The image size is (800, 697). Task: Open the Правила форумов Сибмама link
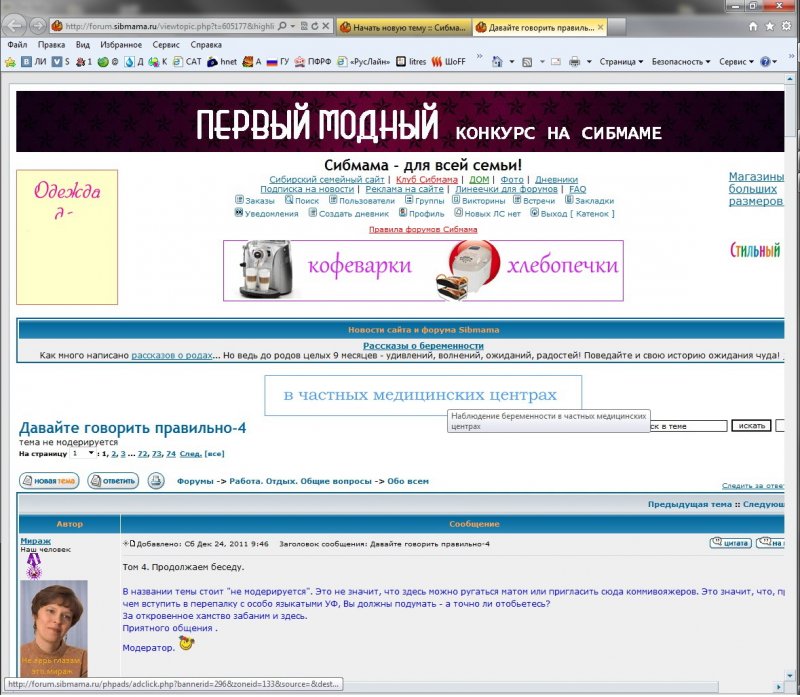point(423,230)
